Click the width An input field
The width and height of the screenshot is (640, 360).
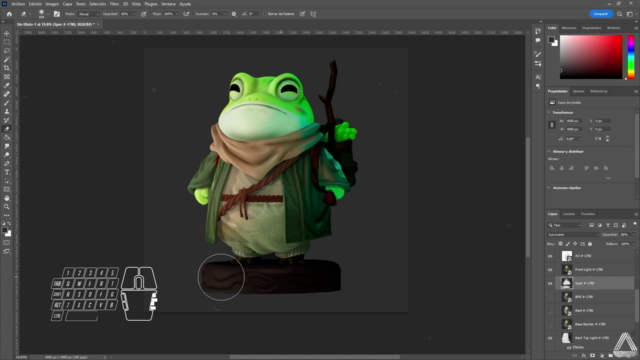tap(573, 121)
